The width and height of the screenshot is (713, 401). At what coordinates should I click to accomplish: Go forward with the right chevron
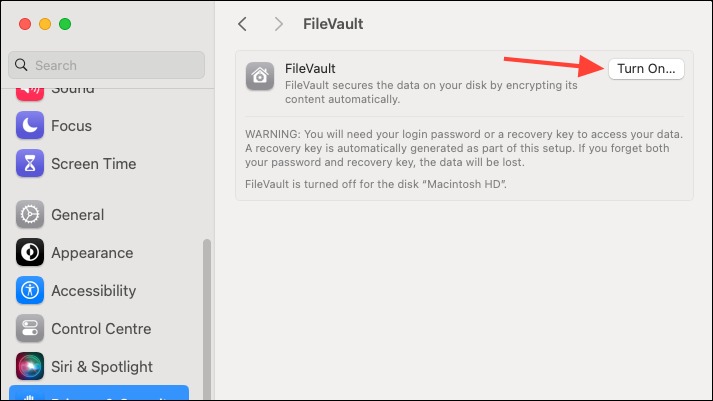point(278,24)
